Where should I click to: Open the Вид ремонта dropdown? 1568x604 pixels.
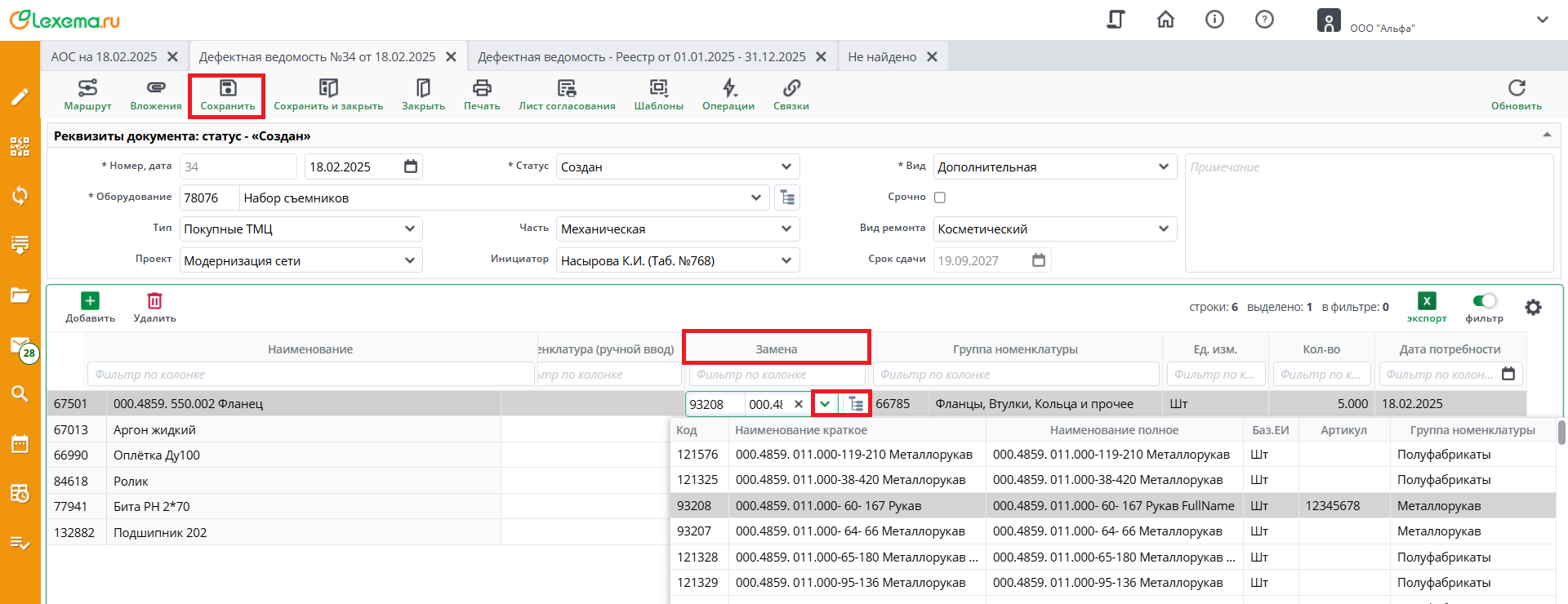[1163, 229]
